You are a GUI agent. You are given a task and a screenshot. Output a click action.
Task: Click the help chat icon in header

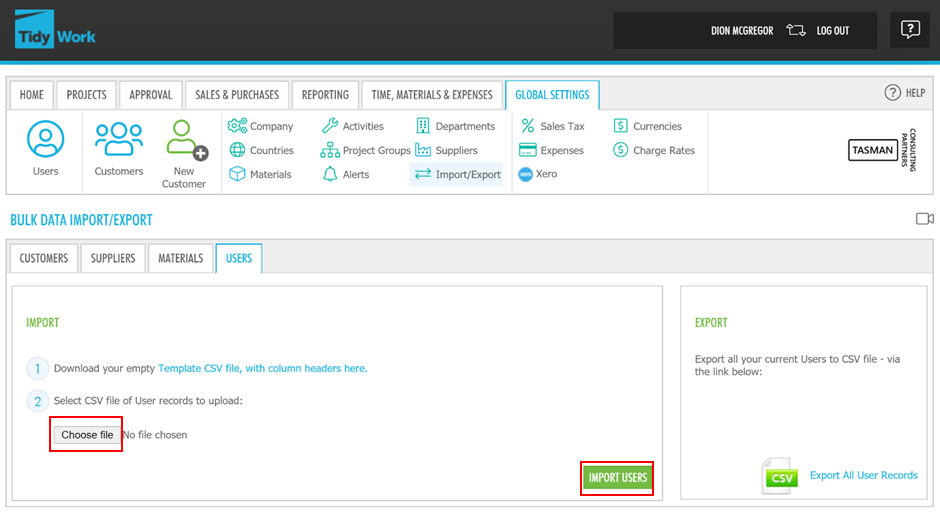910,29
